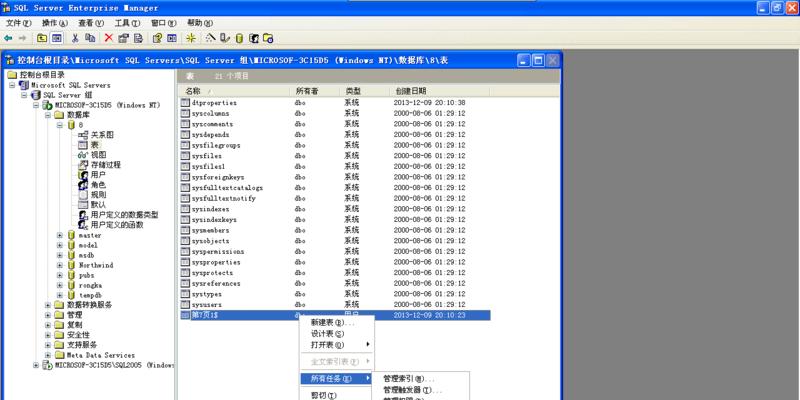Image resolution: width=800 pixels, height=400 pixels.
Task: Collapse database 8 node
Action: pos(60,125)
